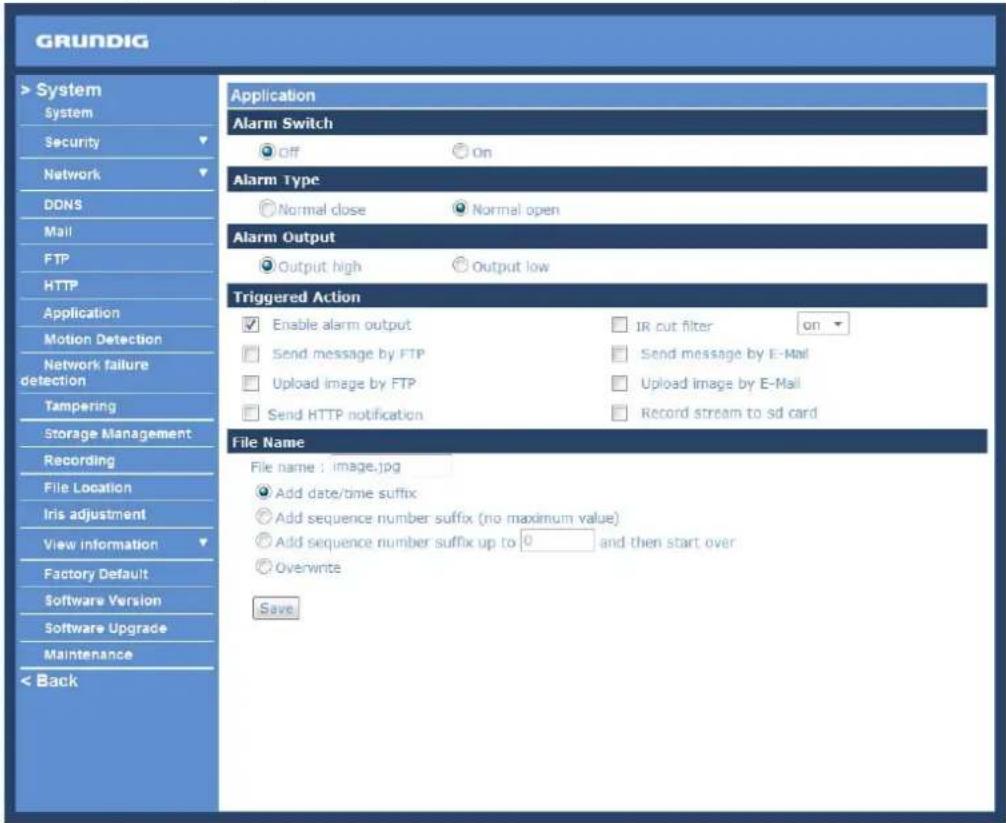Viewport: 1006px width, 823px height.
Task: Select the Alarm Switch Off radio button
Action: [x=267, y=151]
